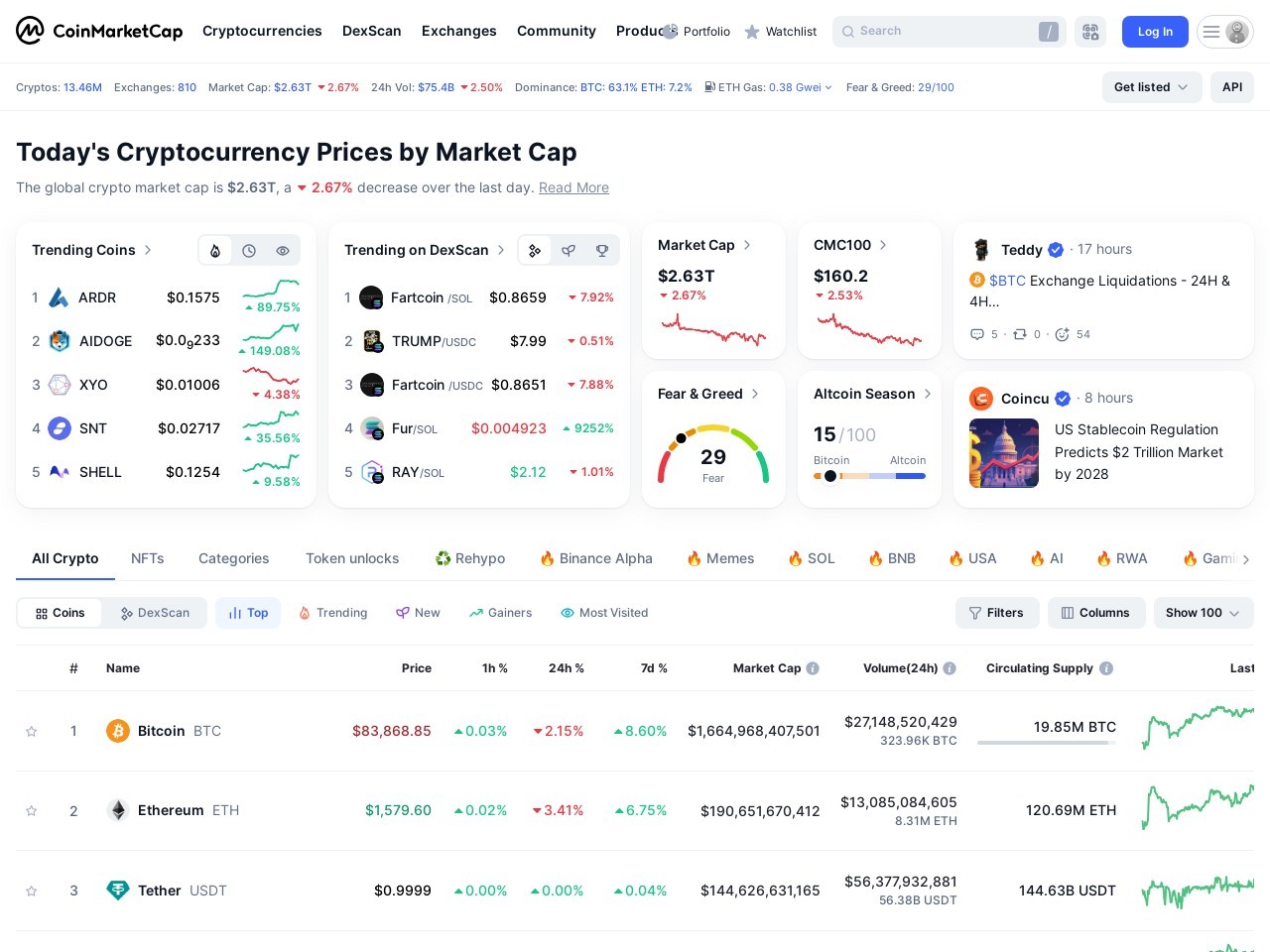This screenshot has height=952, width=1270.
Task: Click the clock icon for recently added coins
Action: click(249, 250)
